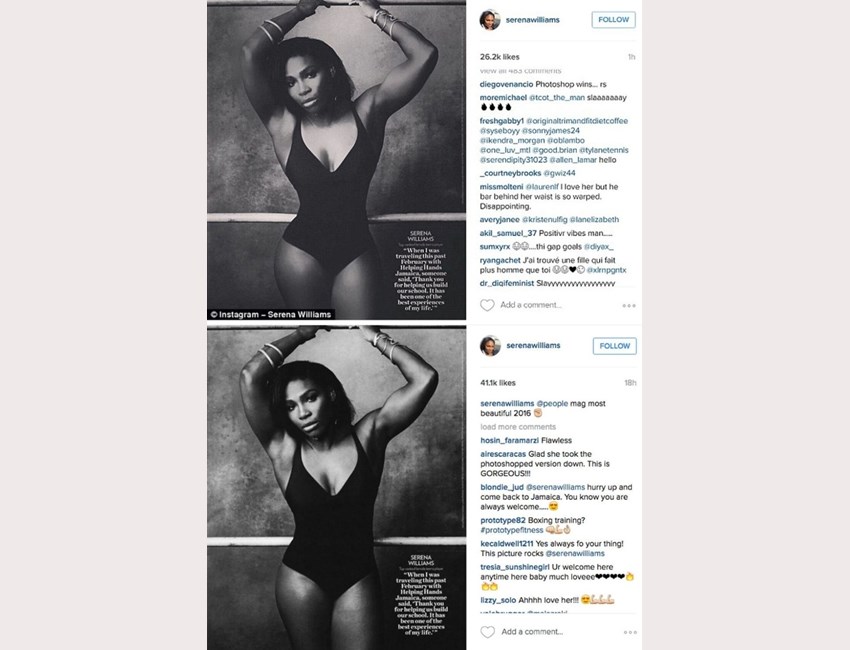Open #prototypefitness hashtag link

pyautogui.click(x=511, y=530)
